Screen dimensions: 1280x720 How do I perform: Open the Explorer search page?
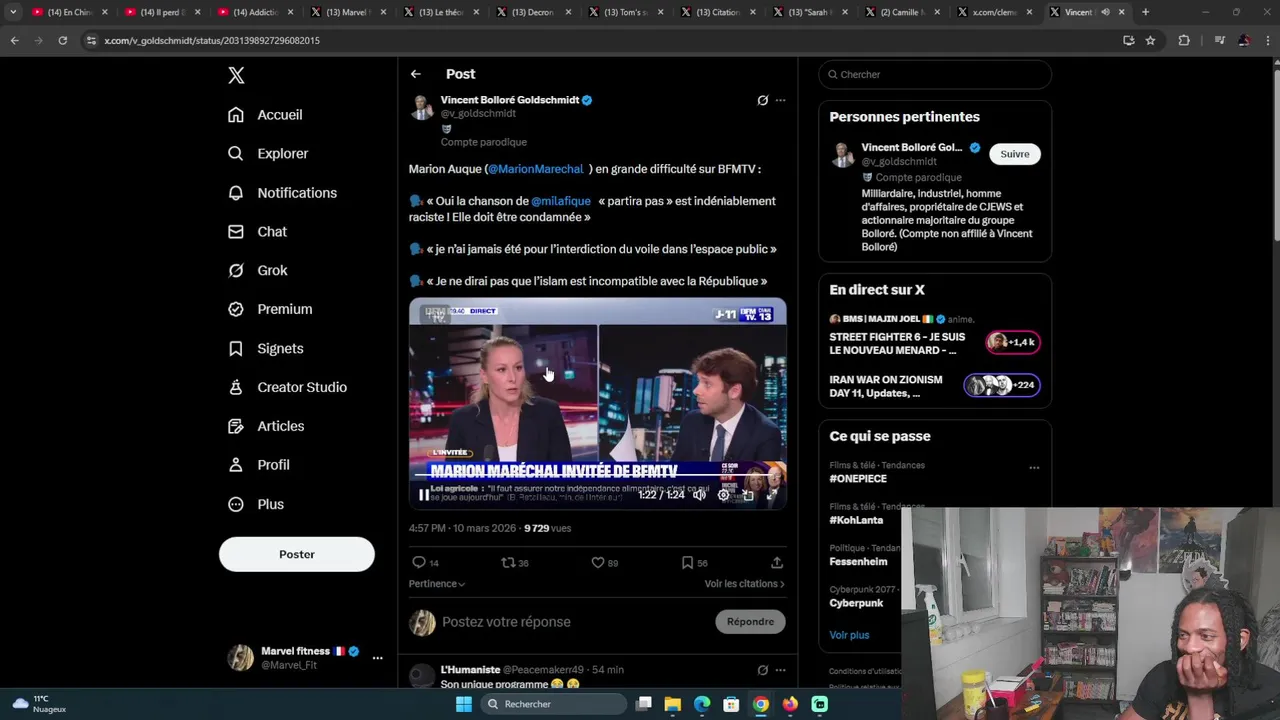[268, 154]
